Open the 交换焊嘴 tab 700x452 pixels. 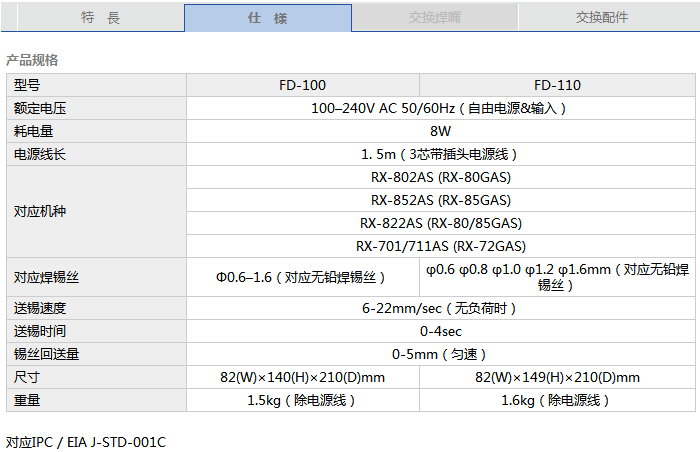click(435, 17)
